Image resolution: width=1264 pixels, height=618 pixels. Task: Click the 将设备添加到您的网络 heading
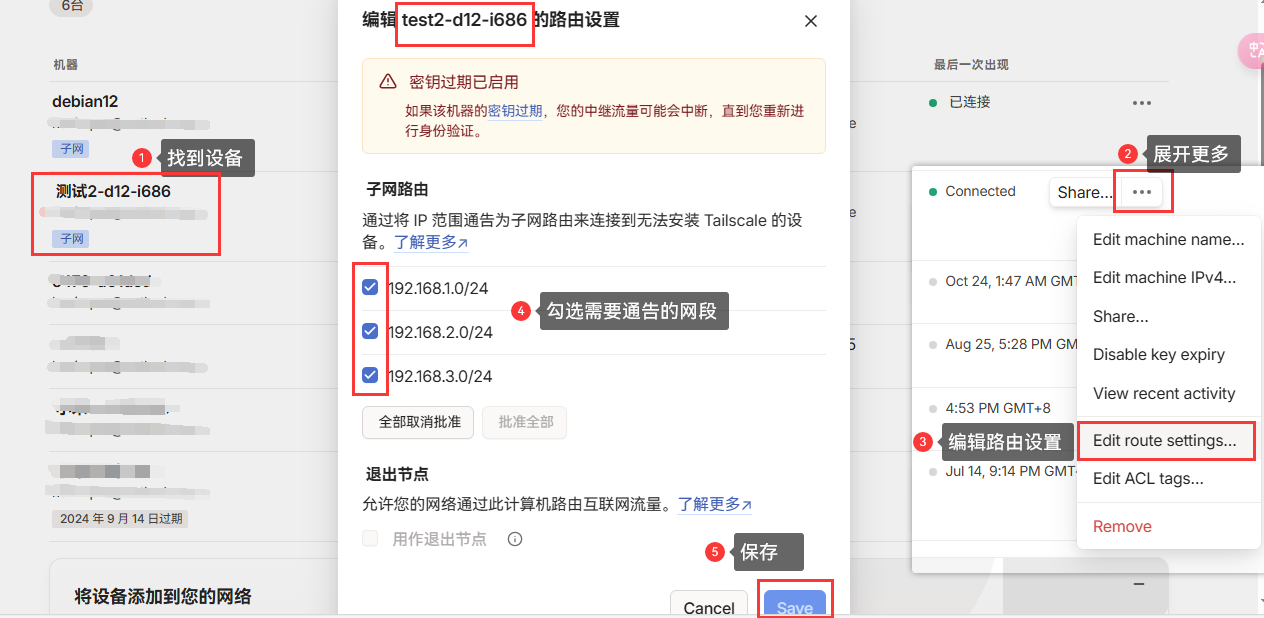[x=163, y=597]
